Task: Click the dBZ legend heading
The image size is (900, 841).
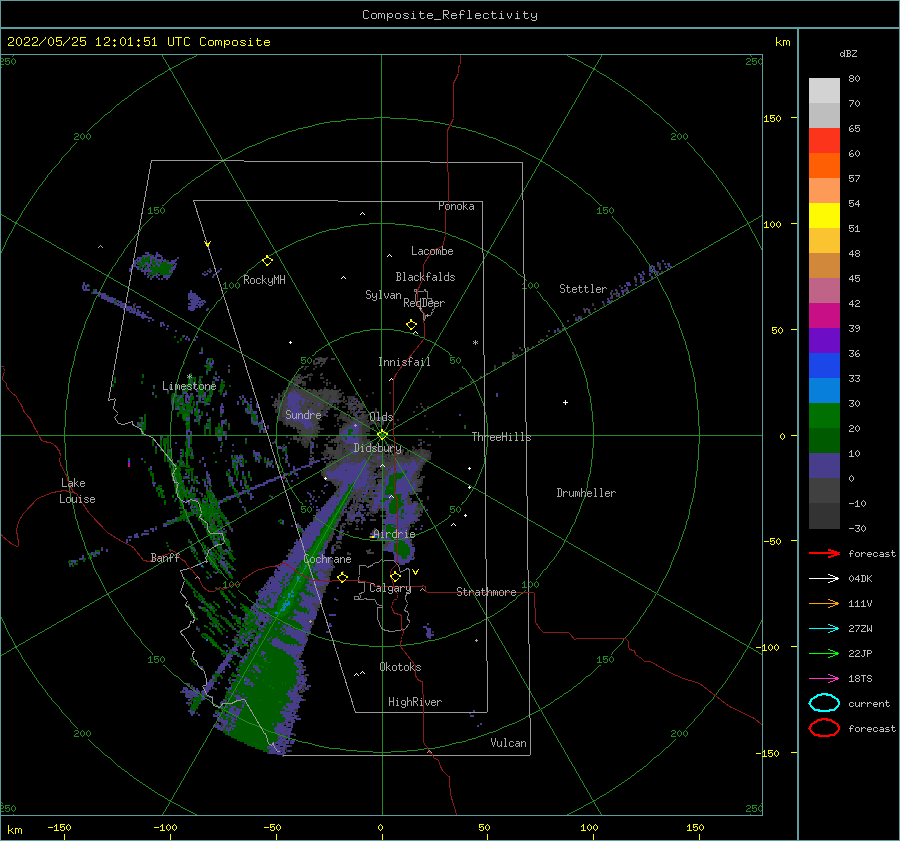Action: coord(848,53)
